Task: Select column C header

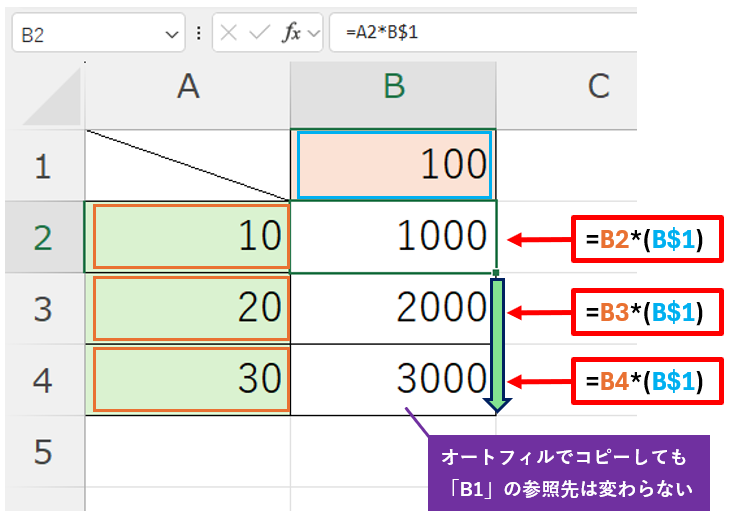Action: (598, 87)
